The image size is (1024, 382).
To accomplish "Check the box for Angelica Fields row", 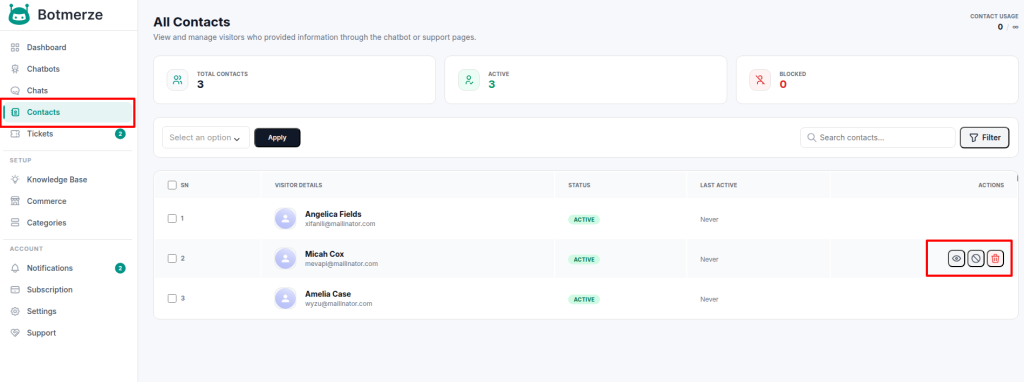I will coord(172,219).
